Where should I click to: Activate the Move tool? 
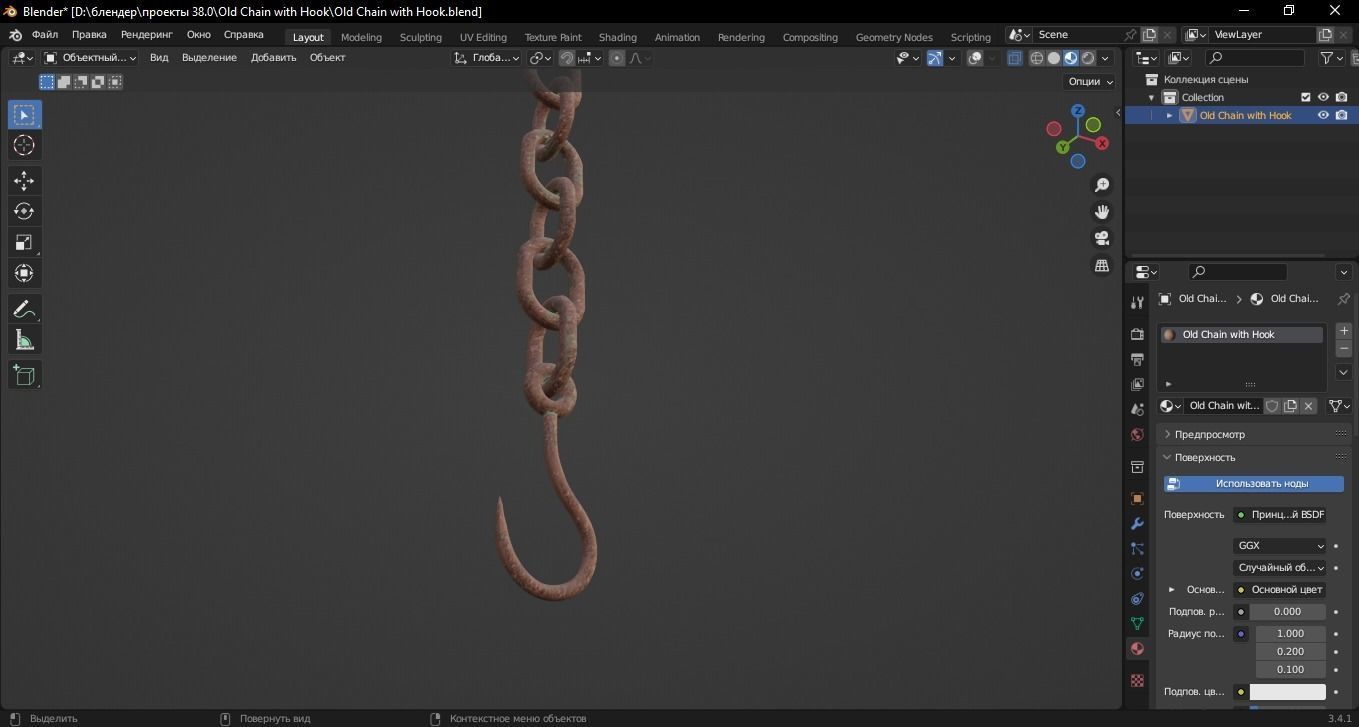pyautogui.click(x=24, y=180)
